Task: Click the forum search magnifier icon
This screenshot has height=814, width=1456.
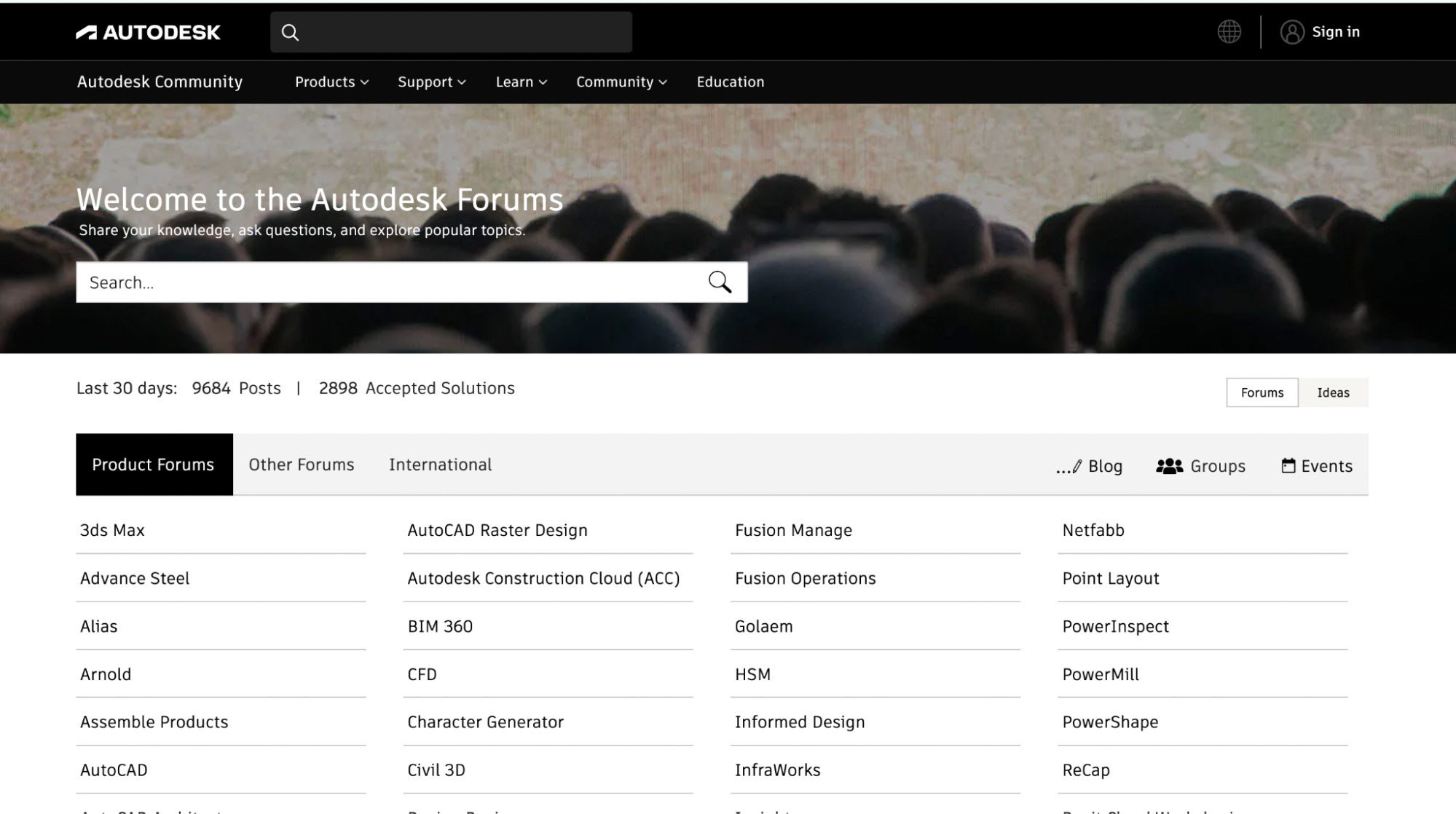Action: point(720,282)
